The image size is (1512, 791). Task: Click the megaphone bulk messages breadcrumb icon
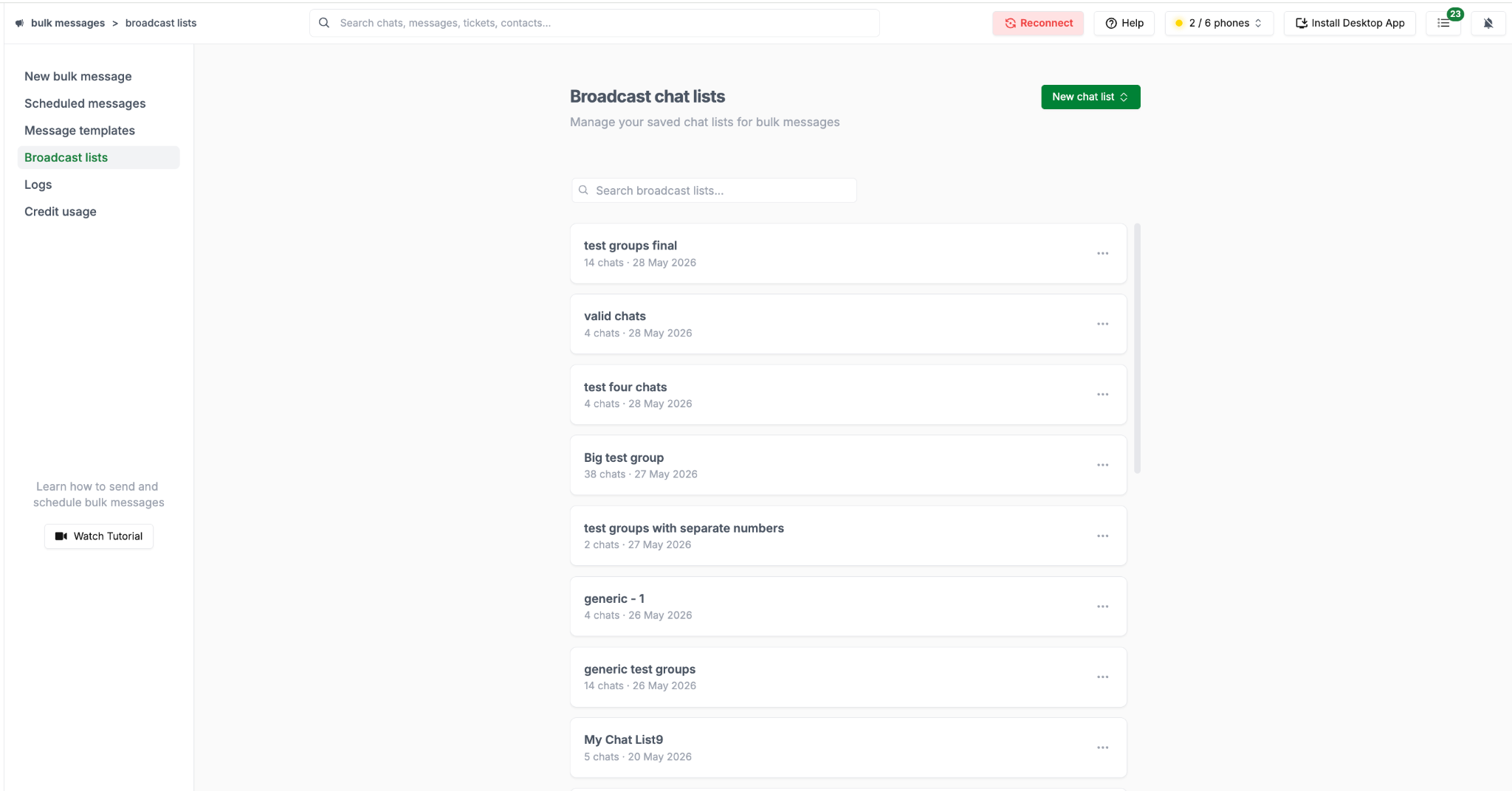pos(20,23)
